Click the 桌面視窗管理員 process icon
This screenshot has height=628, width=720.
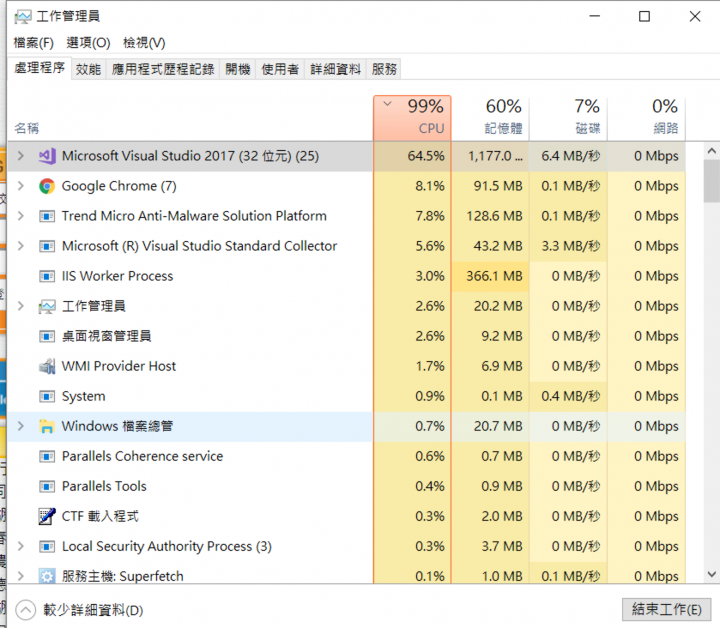pyautogui.click(x=47, y=336)
